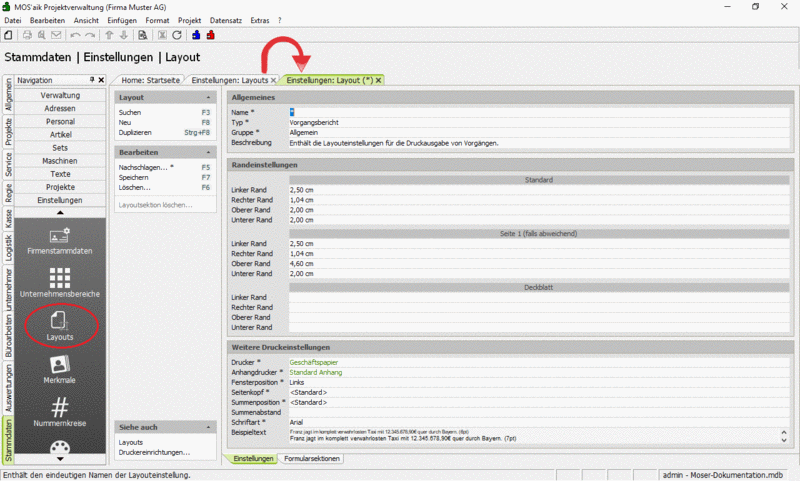Viewport: 800px width, 481px height.
Task: Click Verwaltung navigation button
Action: pyautogui.click(x=60, y=95)
